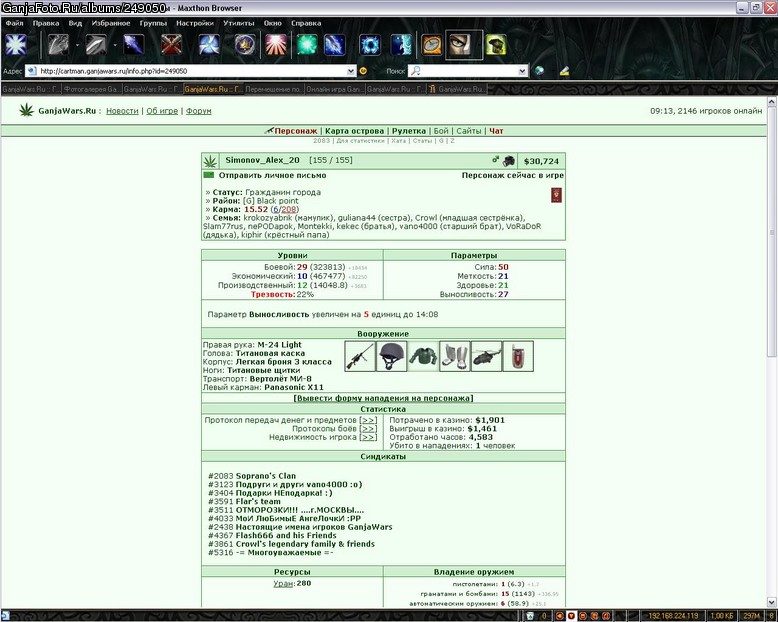This screenshot has height=622, width=778.
Task: Open dropdown arrow beside gray claw icon
Action: point(77,45)
